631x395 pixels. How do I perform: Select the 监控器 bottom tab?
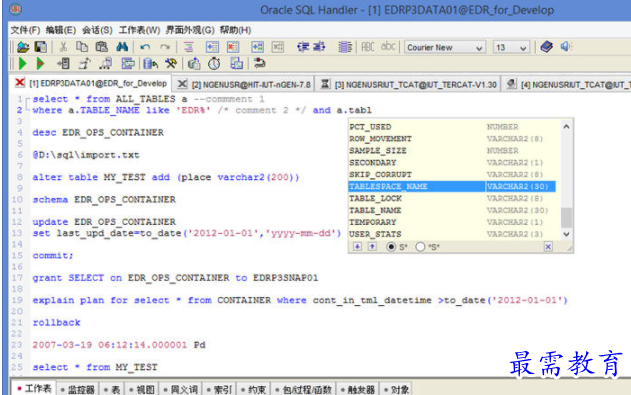coord(77,389)
